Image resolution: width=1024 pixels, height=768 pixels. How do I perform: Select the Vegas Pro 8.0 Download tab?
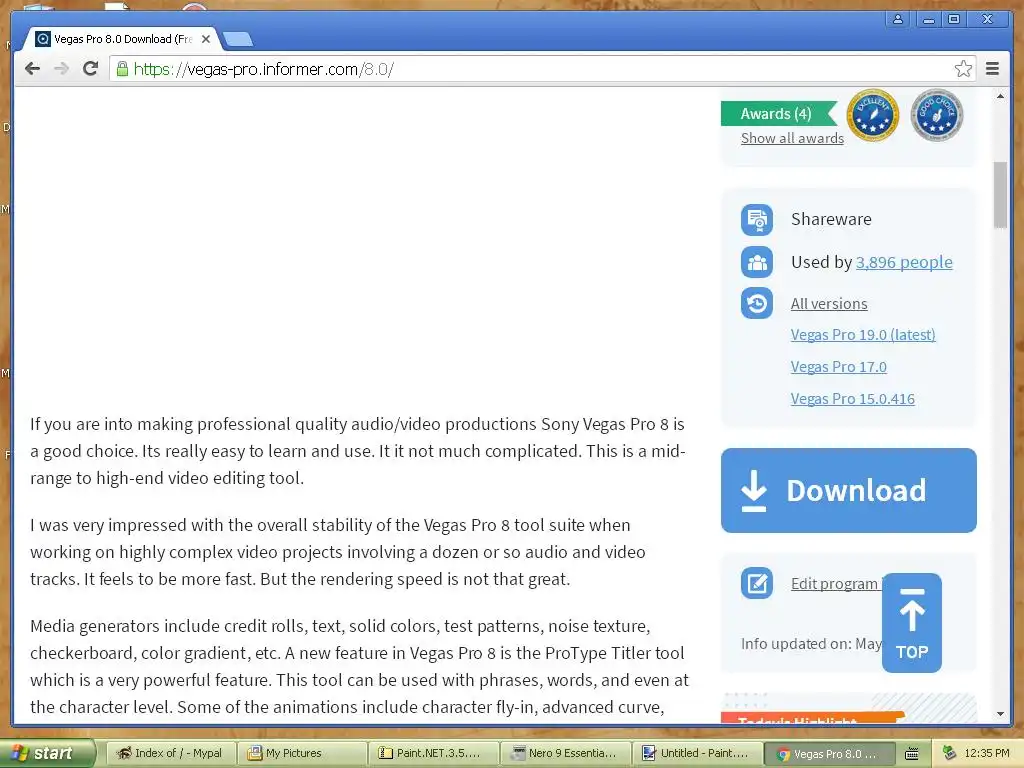pyautogui.click(x=121, y=39)
